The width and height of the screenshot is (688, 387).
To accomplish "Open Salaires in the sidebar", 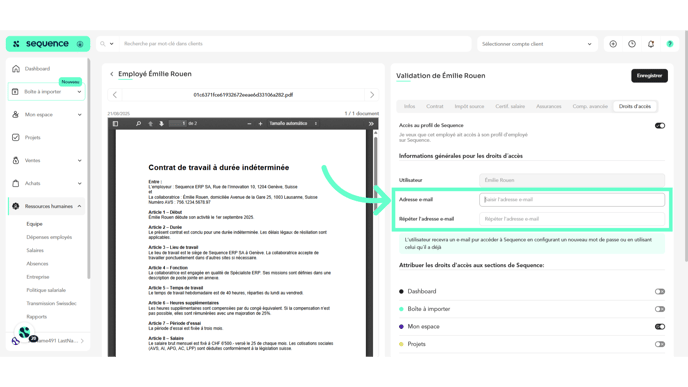I will [35, 250].
